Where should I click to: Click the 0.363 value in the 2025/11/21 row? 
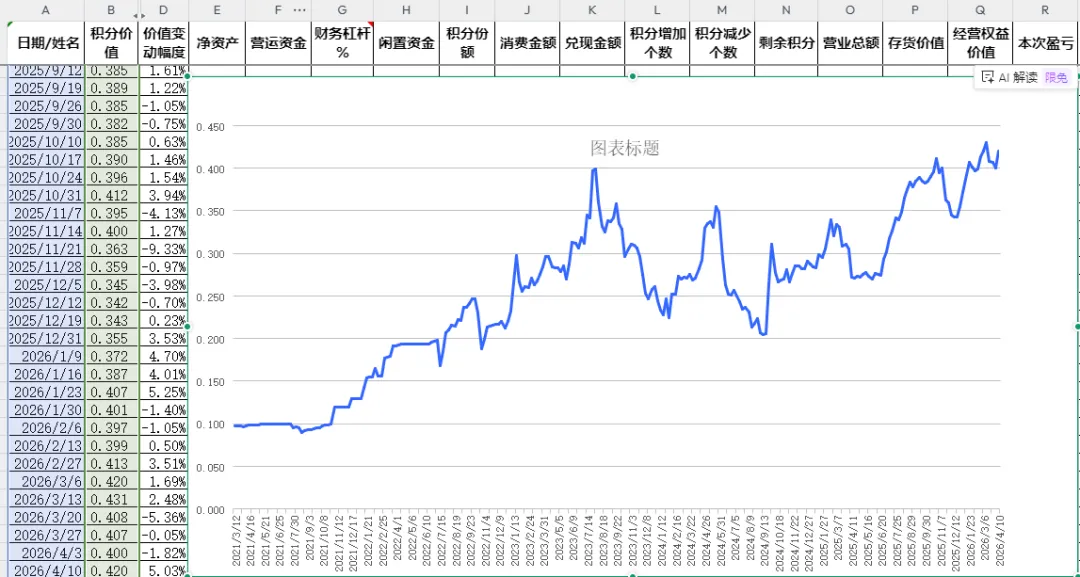pos(112,249)
